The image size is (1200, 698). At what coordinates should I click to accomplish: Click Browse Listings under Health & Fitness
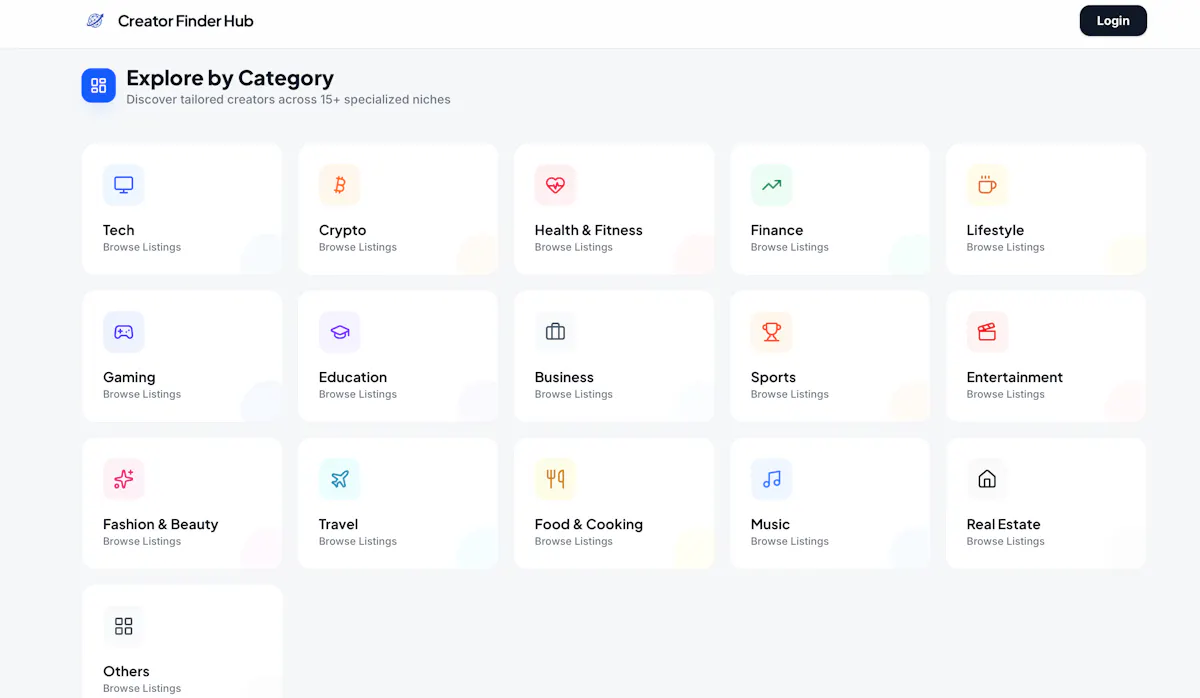(x=574, y=247)
